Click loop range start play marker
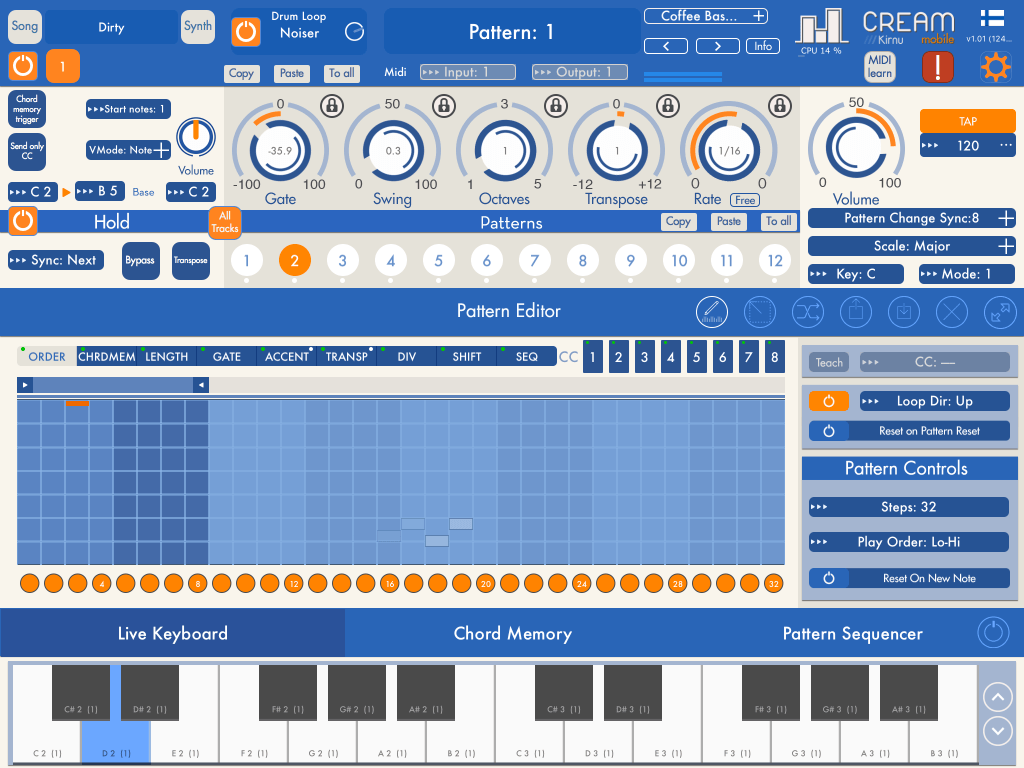1024x768 pixels. tap(25, 385)
